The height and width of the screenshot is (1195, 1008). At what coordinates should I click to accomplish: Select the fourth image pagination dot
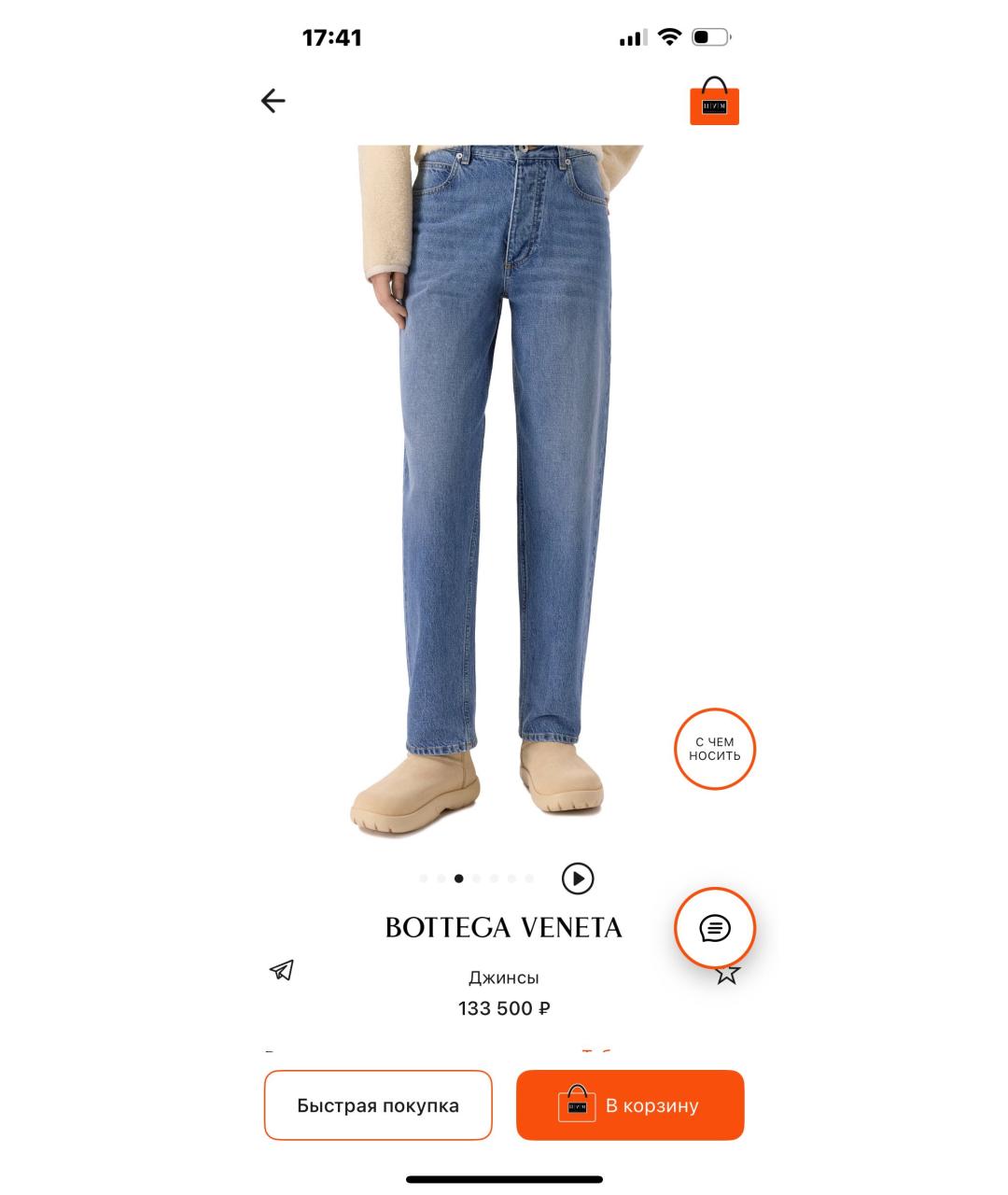point(476,879)
